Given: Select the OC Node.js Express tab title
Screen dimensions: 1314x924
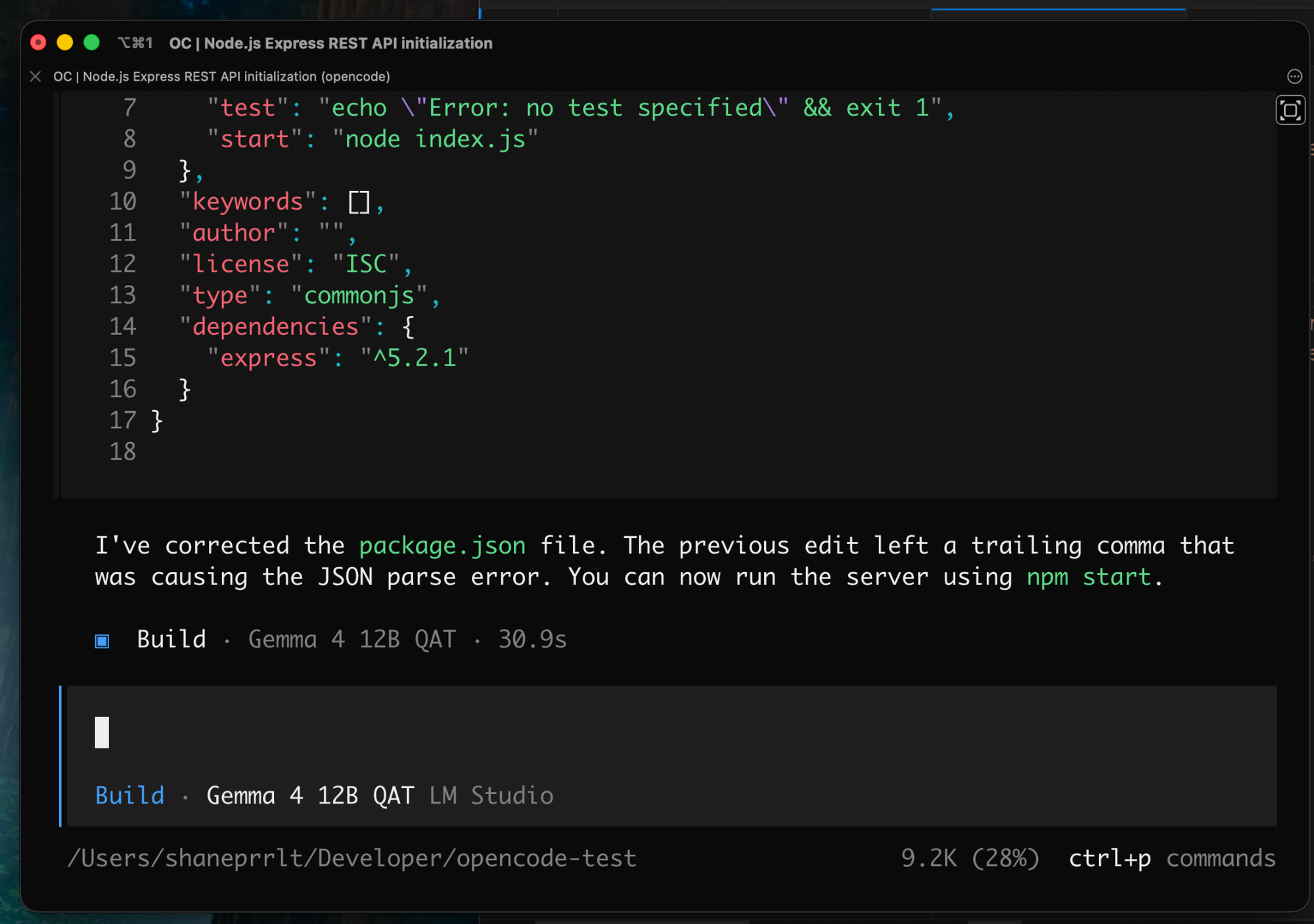Looking at the screenshot, I should [x=221, y=77].
